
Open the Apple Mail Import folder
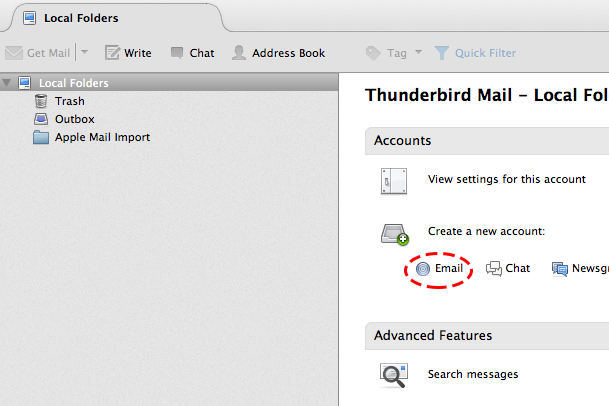pyautogui.click(x=102, y=137)
